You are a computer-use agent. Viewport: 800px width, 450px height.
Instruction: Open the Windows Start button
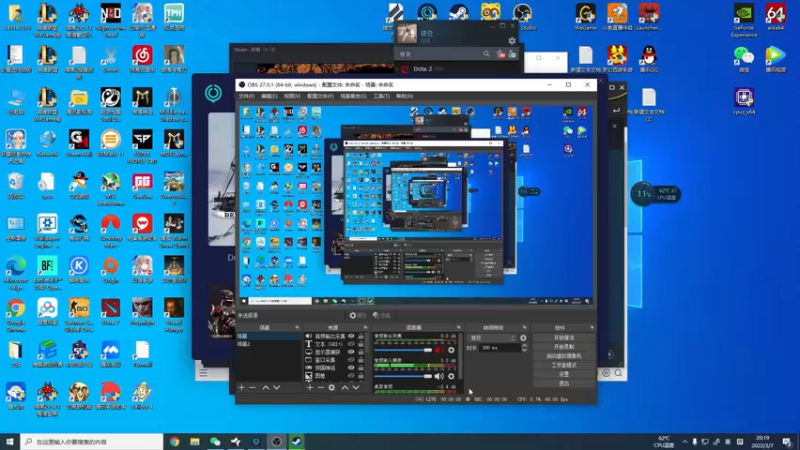coord(10,441)
